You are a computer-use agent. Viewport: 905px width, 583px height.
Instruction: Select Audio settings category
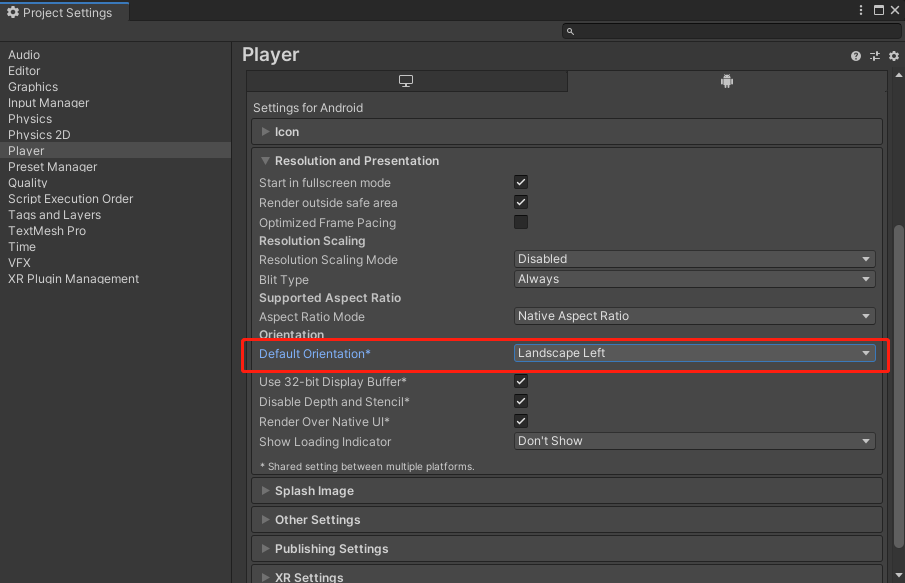[x=115, y=55]
